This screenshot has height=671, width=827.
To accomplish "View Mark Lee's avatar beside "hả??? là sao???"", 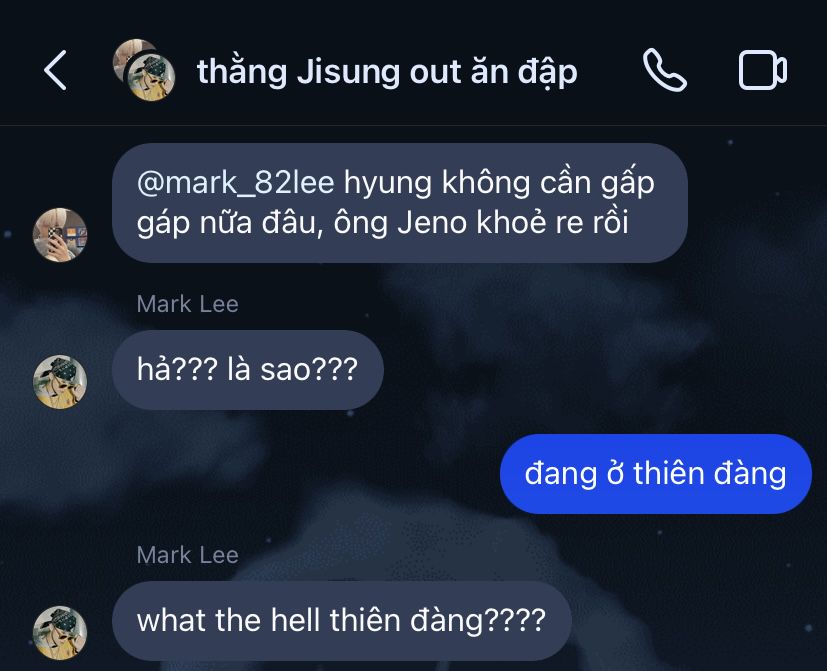I will (60, 382).
